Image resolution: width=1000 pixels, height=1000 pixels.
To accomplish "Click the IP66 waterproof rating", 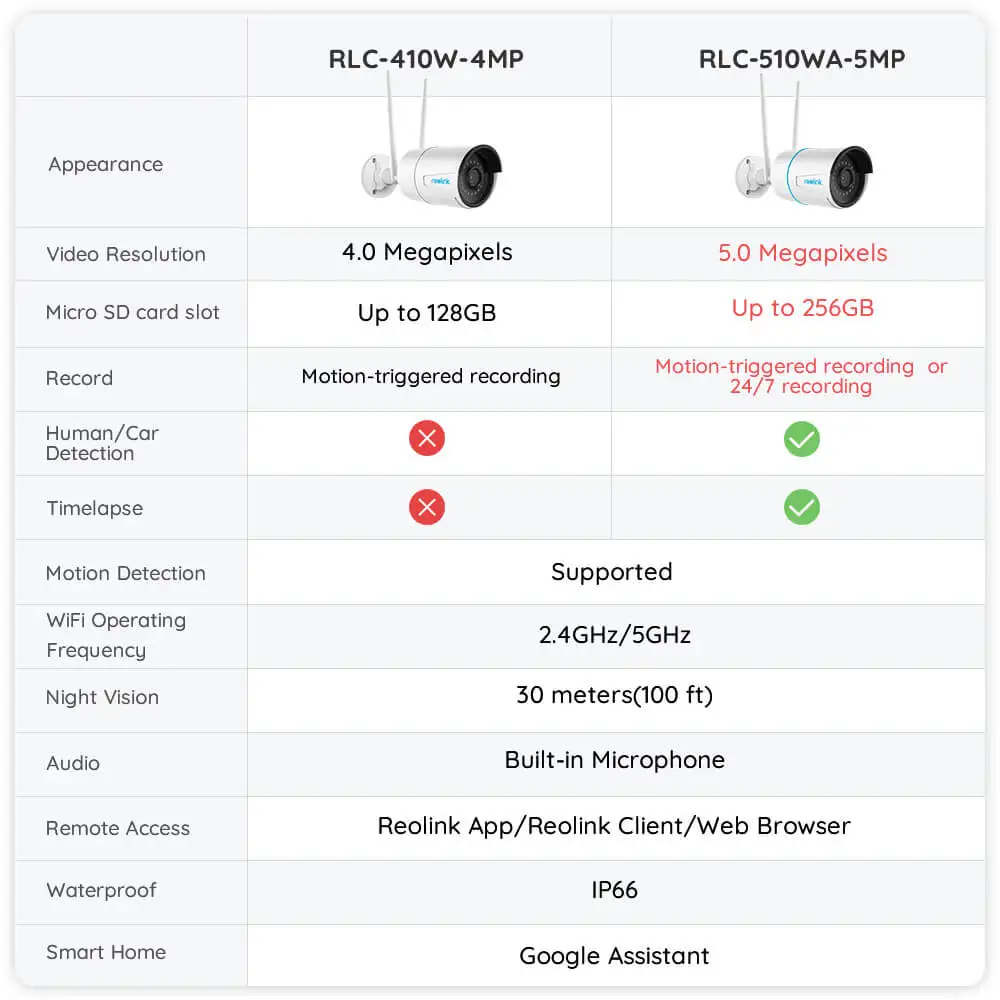I will pos(614,890).
